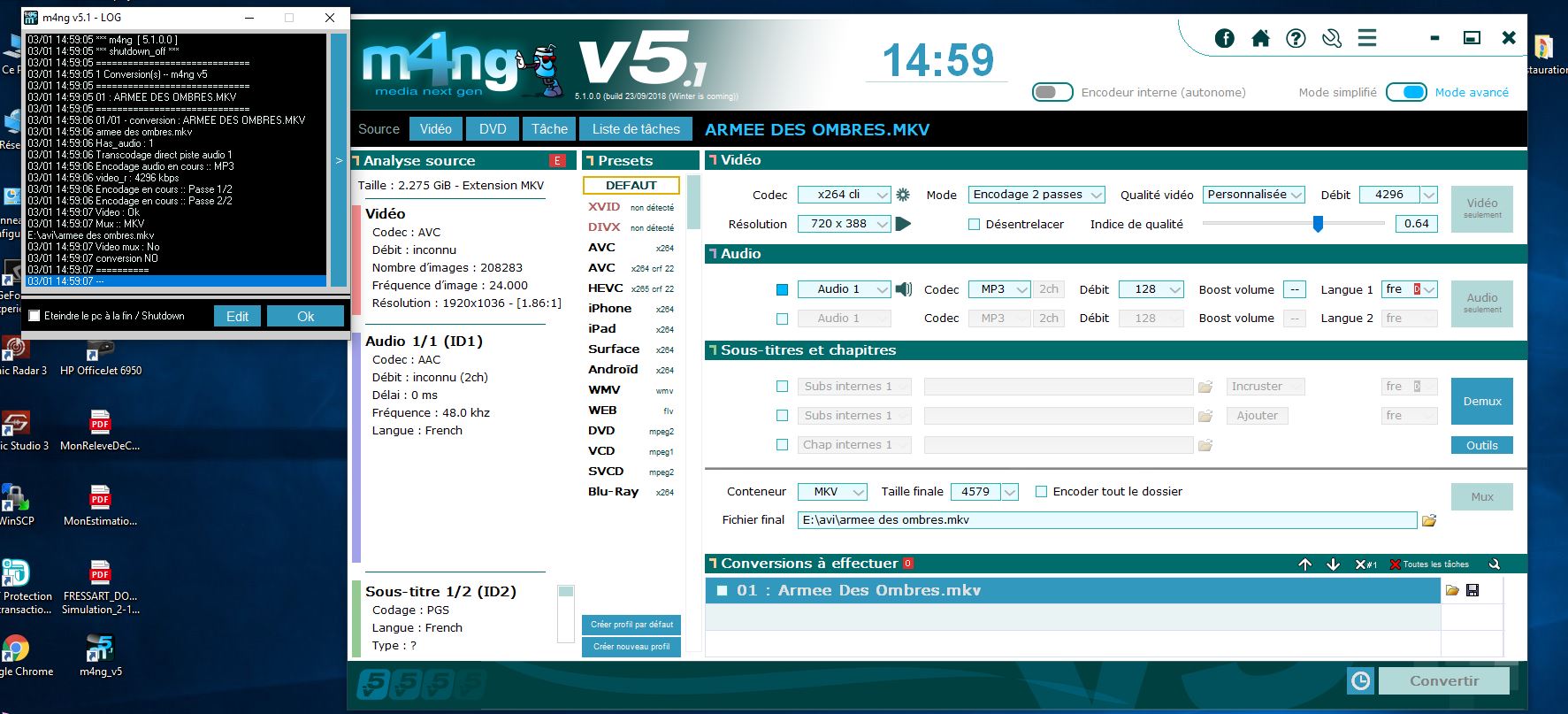The width and height of the screenshot is (1568, 714).
Task: Open Qualité vidéo Personnalisée dropdown
Action: [x=1254, y=195]
